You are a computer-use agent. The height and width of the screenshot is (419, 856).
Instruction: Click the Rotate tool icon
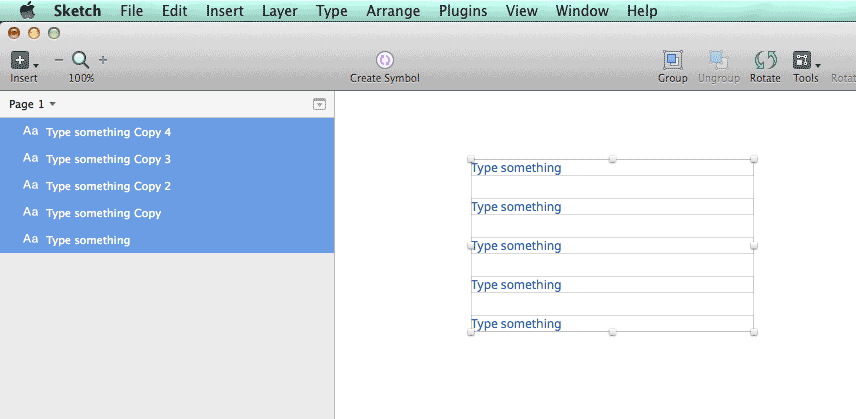coord(765,59)
